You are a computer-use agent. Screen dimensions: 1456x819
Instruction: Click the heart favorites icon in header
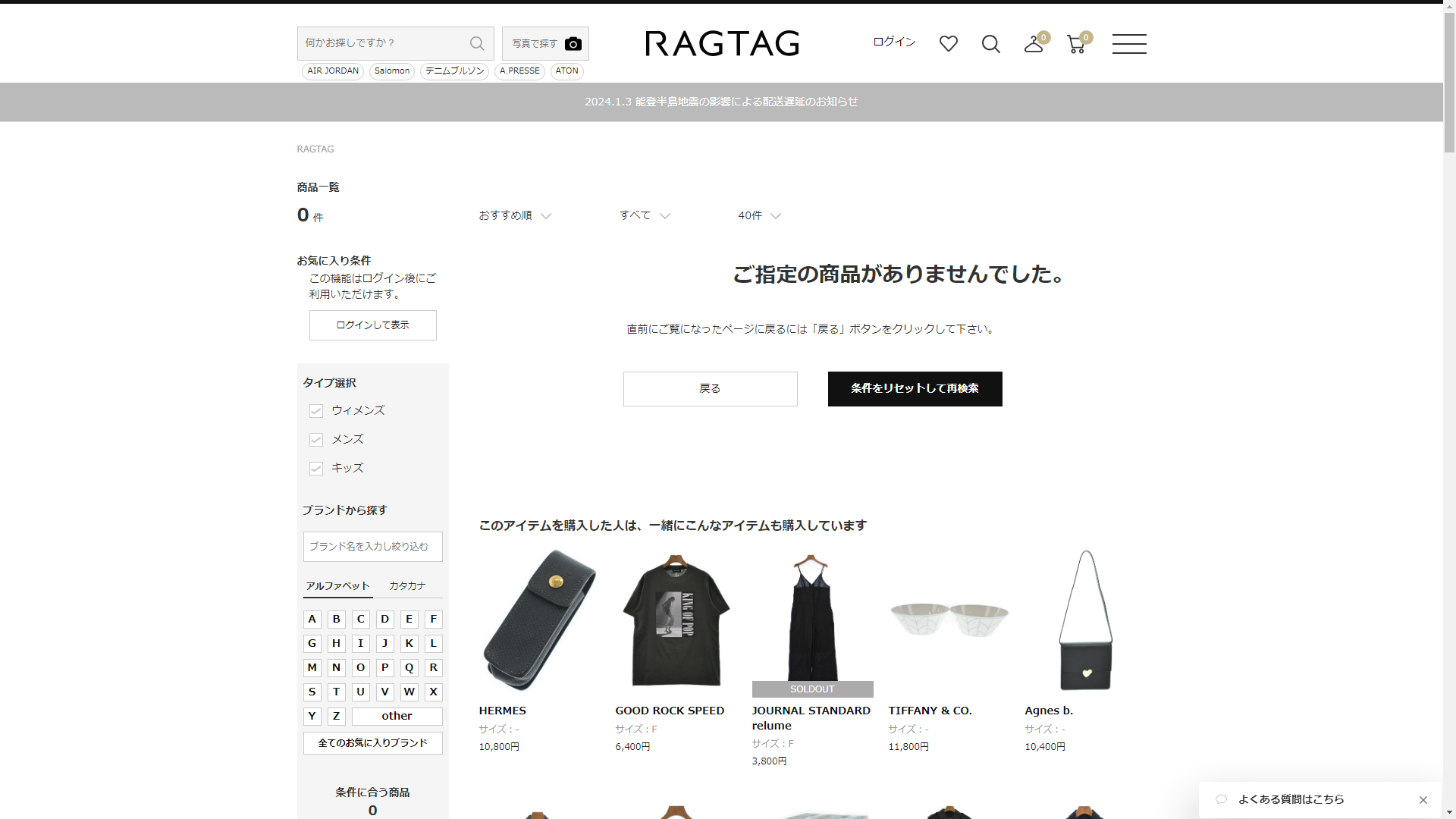(x=948, y=44)
